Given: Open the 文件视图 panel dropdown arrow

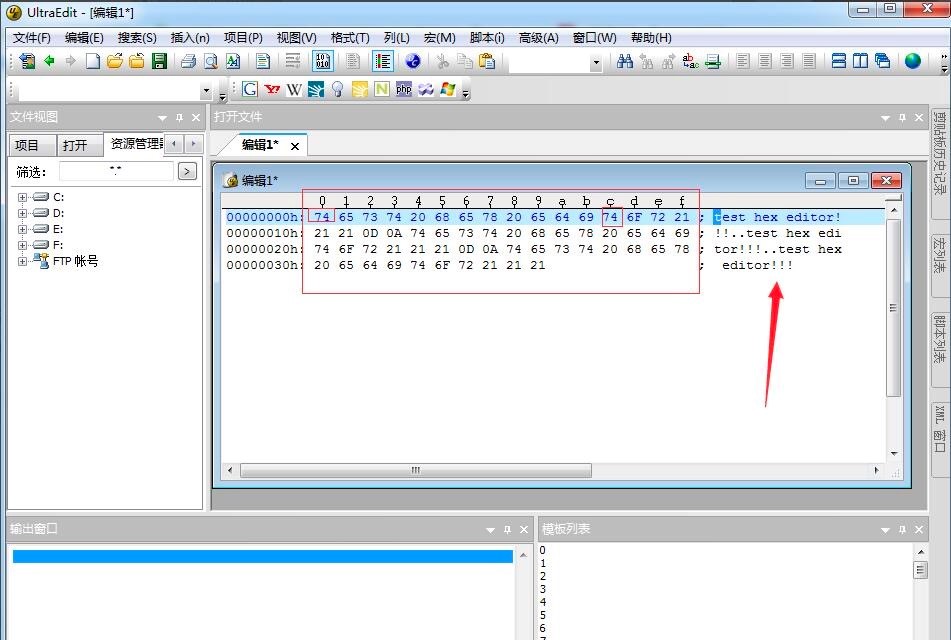Looking at the screenshot, I should pyautogui.click(x=162, y=118).
